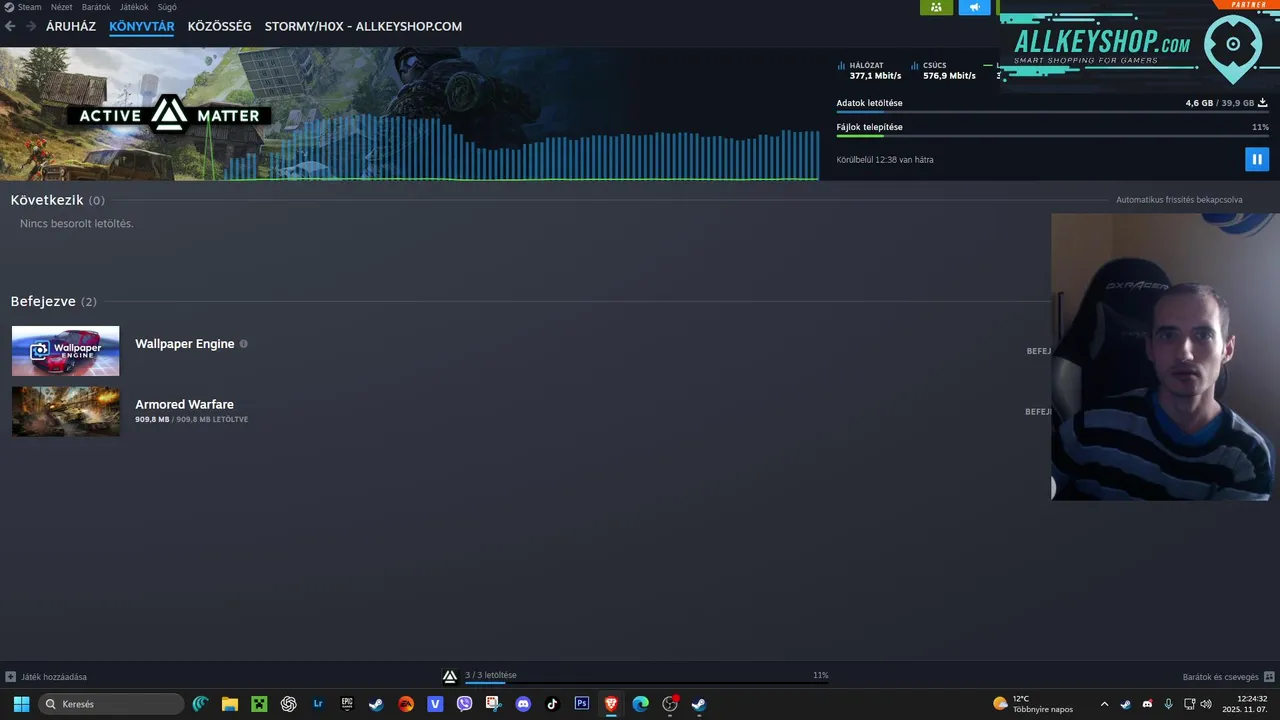Click the HÁLÓZAT 377,1 Mbit/s value
This screenshot has width=1280, height=720.
(x=875, y=76)
